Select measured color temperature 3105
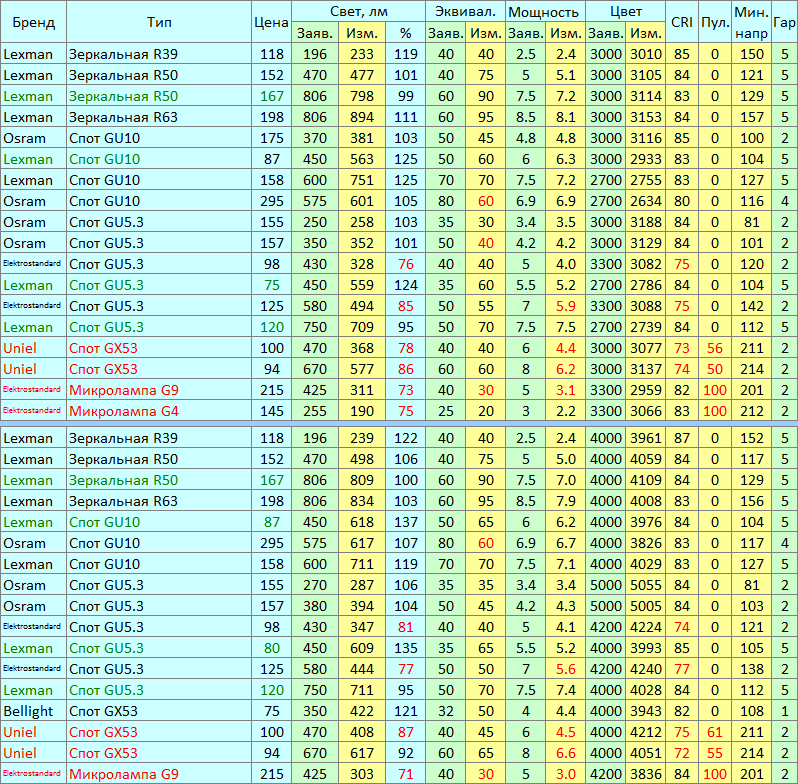The height and width of the screenshot is (784, 798). coord(645,75)
